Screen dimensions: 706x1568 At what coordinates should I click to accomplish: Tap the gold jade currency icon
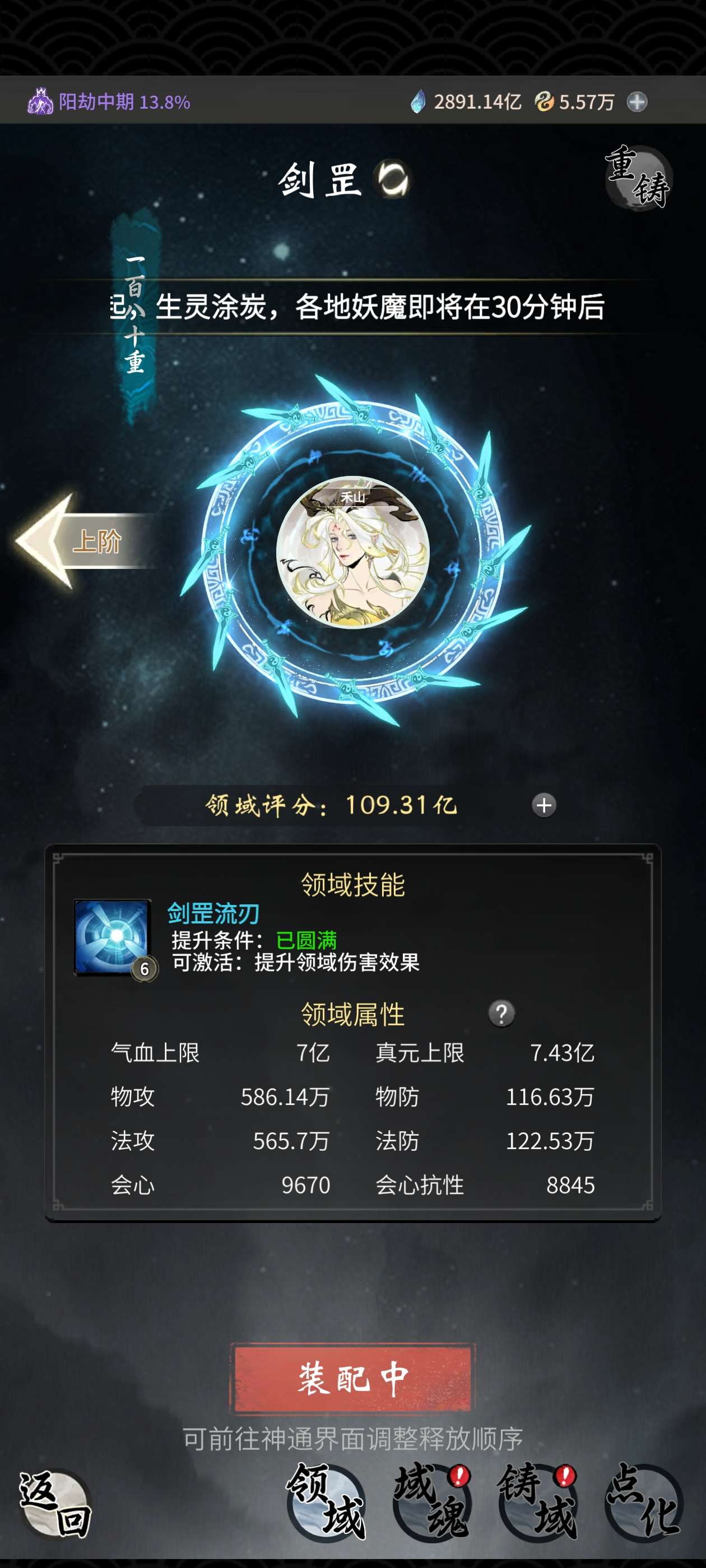544,101
